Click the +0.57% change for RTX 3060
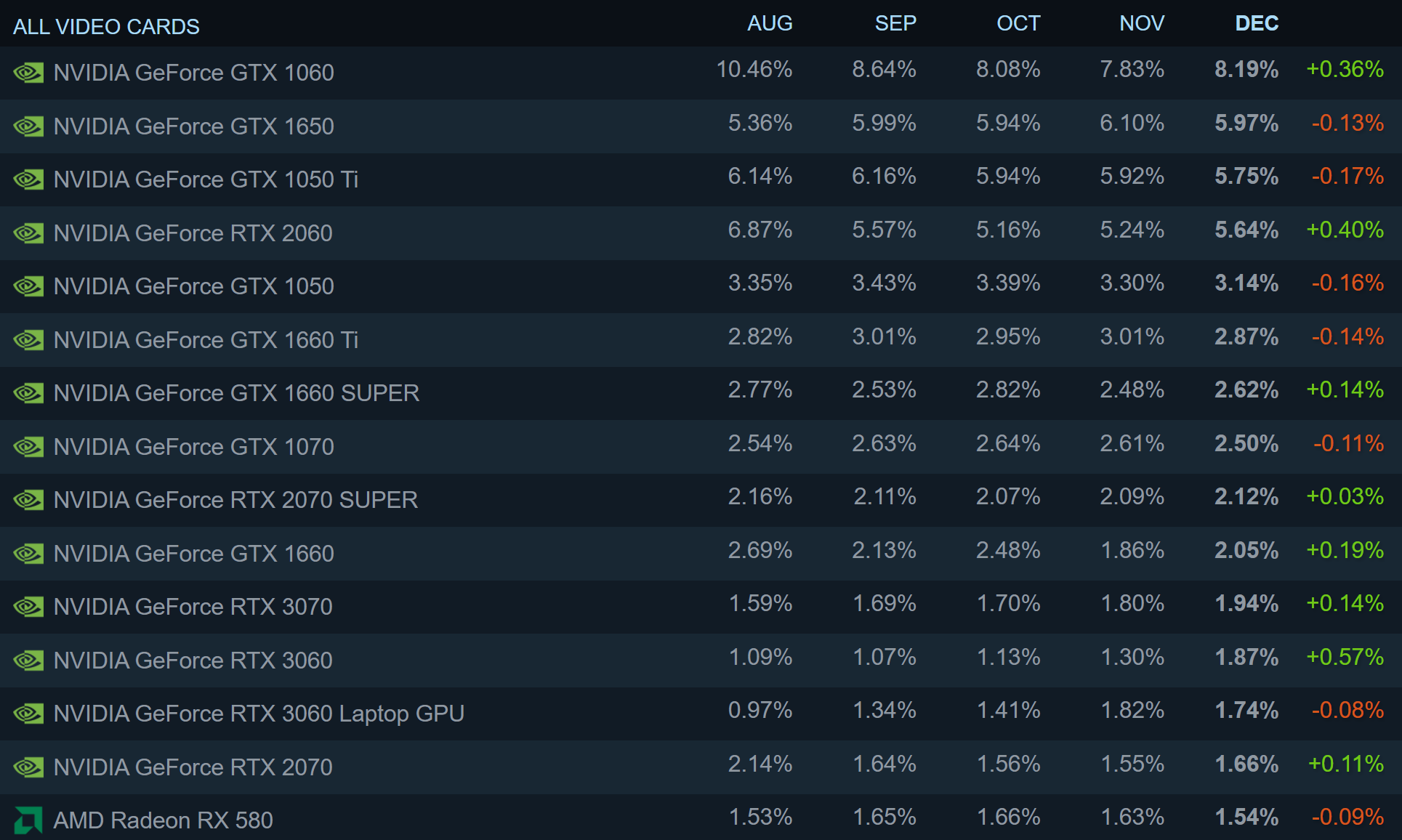This screenshot has height=840, width=1402. [1345, 657]
